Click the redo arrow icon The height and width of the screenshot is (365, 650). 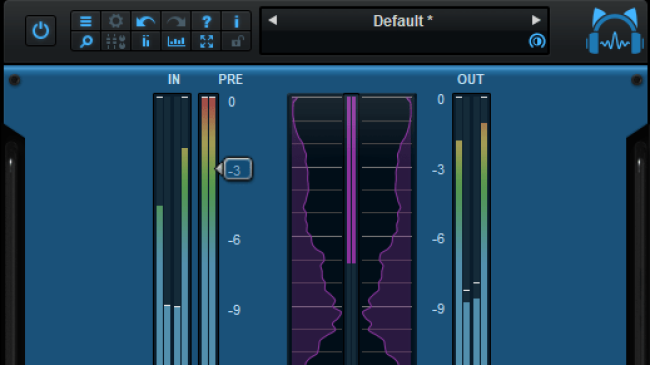coord(176,21)
